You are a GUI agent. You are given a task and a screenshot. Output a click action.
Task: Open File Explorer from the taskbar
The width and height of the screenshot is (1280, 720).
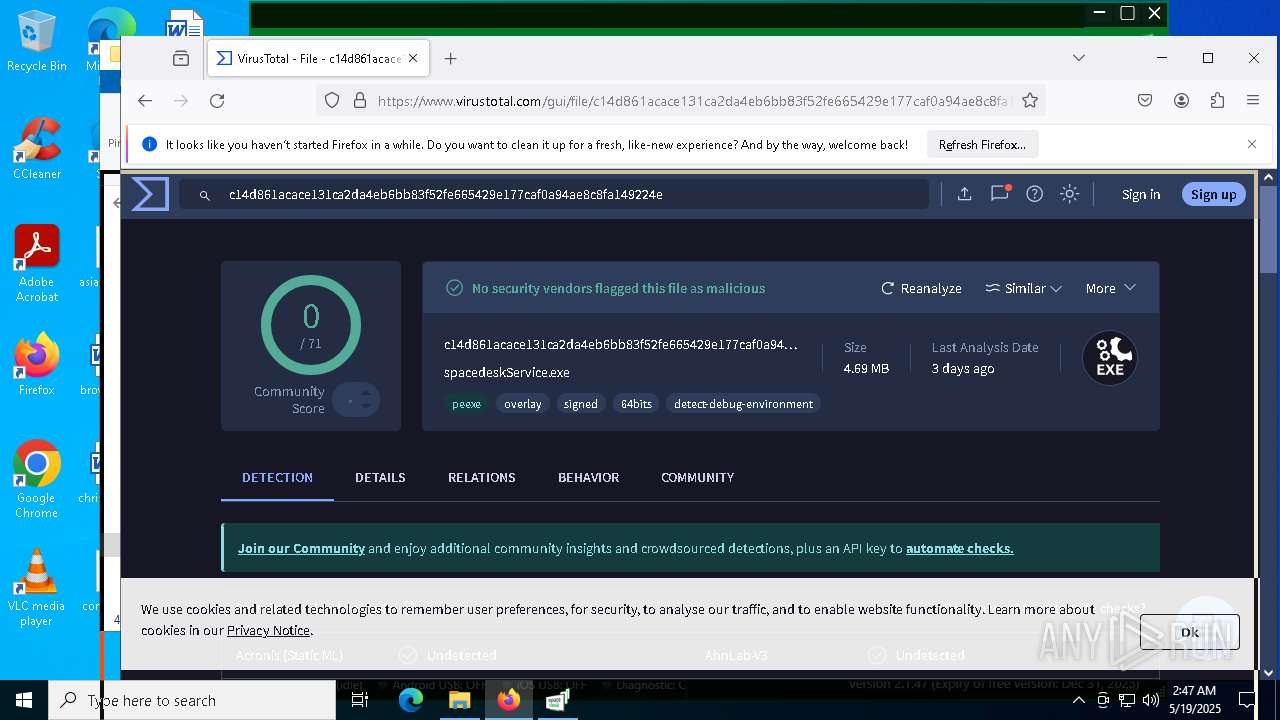pos(459,700)
